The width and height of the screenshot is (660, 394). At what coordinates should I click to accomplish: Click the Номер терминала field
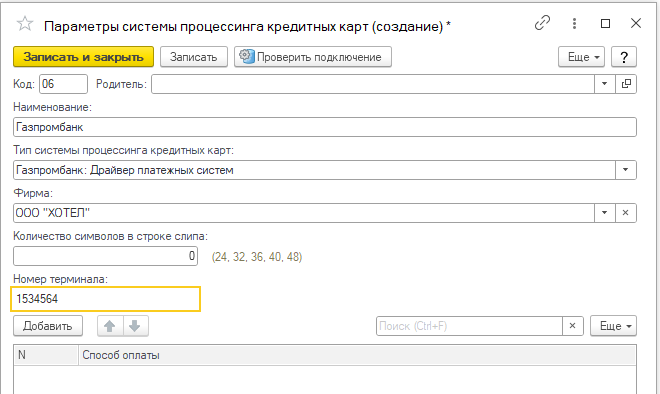click(106, 299)
